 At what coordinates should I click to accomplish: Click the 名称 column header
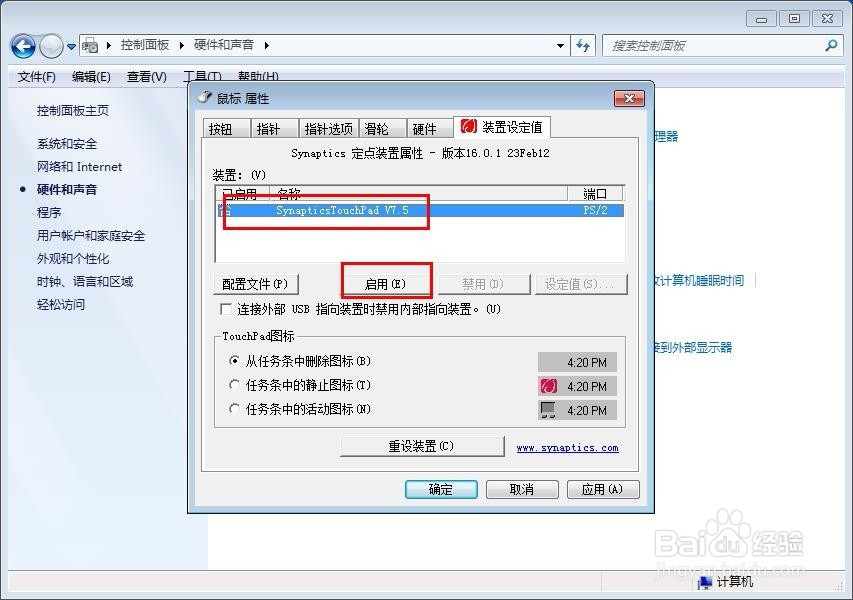coord(418,194)
